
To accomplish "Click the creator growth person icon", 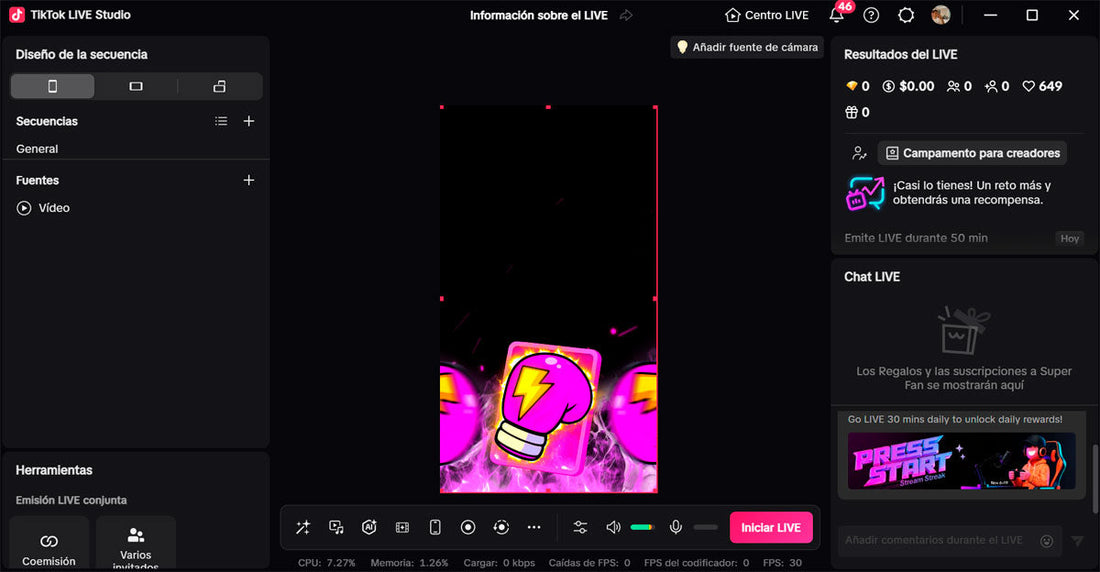I will (x=859, y=153).
